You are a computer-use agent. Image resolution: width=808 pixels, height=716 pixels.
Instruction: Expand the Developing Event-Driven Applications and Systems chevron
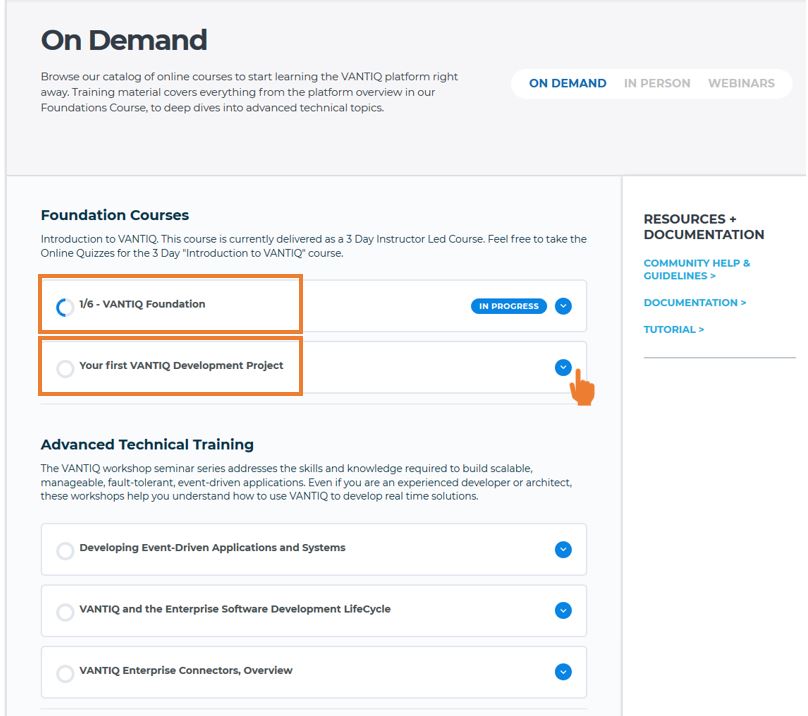click(563, 549)
